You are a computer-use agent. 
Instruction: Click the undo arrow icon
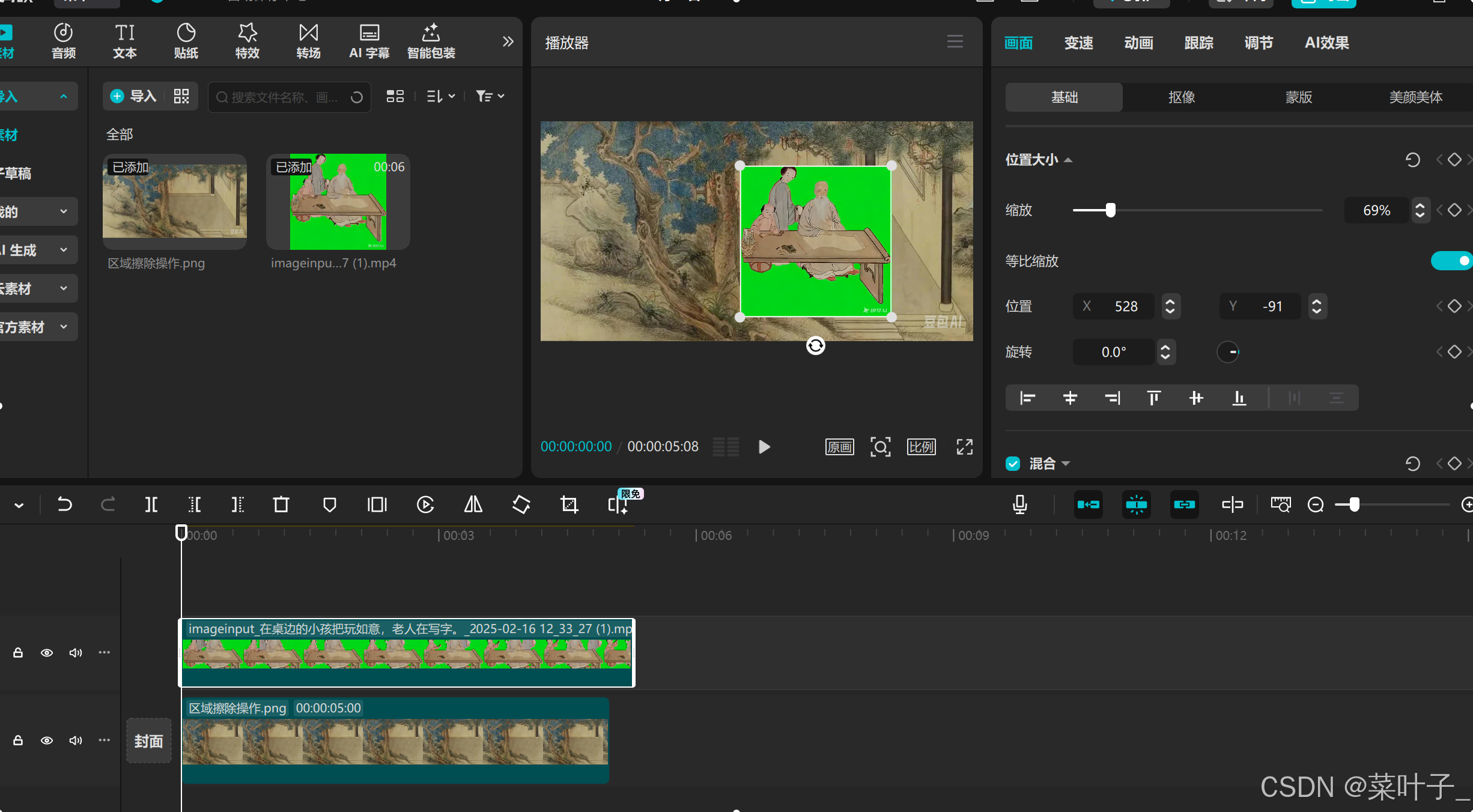click(64, 504)
